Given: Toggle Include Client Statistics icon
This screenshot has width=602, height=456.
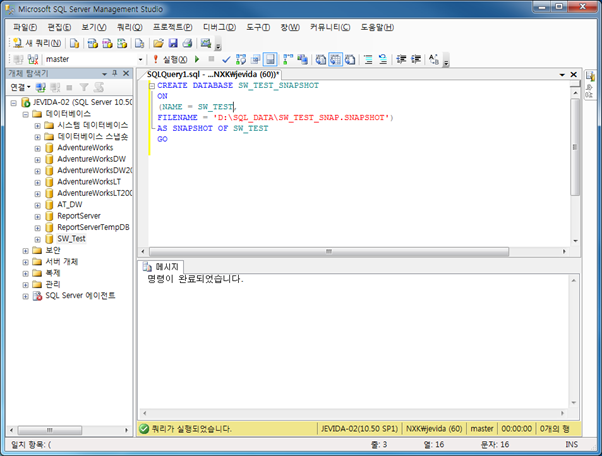Looking at the screenshot, I should (x=303, y=59).
